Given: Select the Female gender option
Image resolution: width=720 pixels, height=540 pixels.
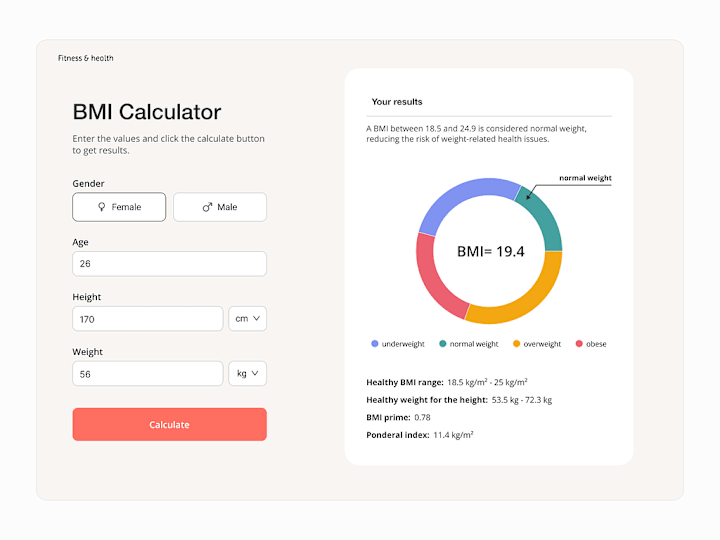Looking at the screenshot, I should point(119,207).
